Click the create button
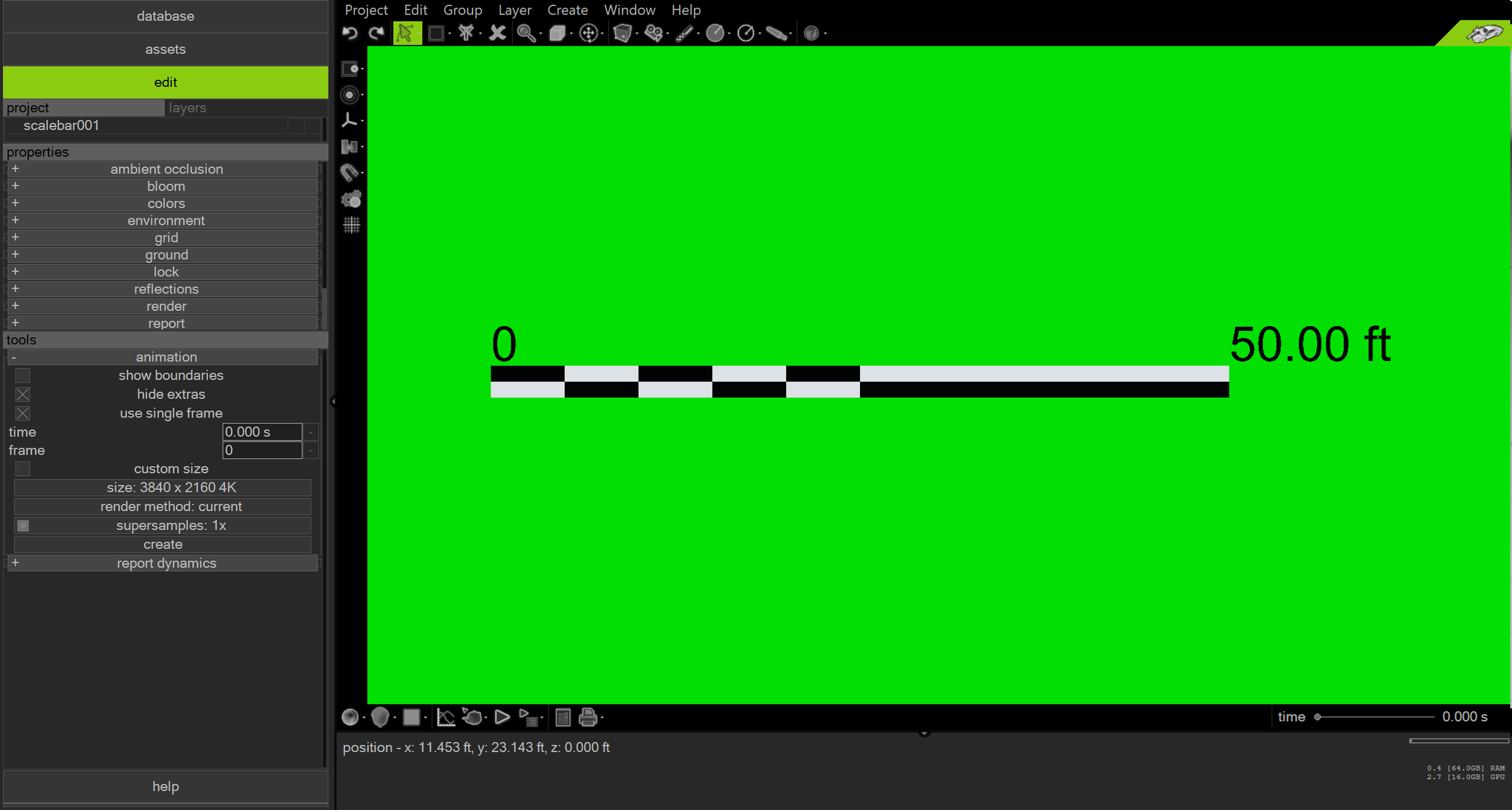 [163, 544]
